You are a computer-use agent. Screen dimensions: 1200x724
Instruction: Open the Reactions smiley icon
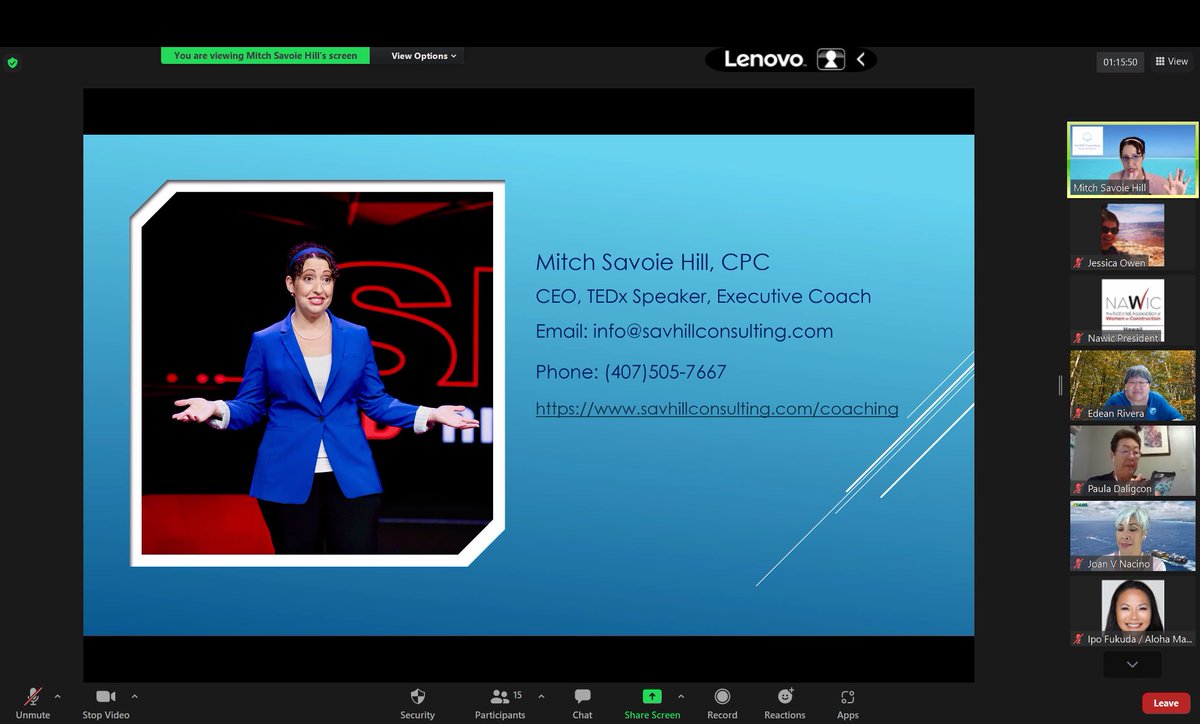(x=785, y=696)
